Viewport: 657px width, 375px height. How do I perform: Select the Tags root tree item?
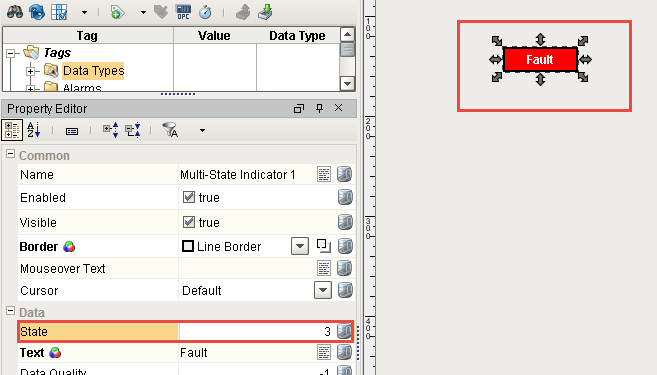(x=57, y=53)
